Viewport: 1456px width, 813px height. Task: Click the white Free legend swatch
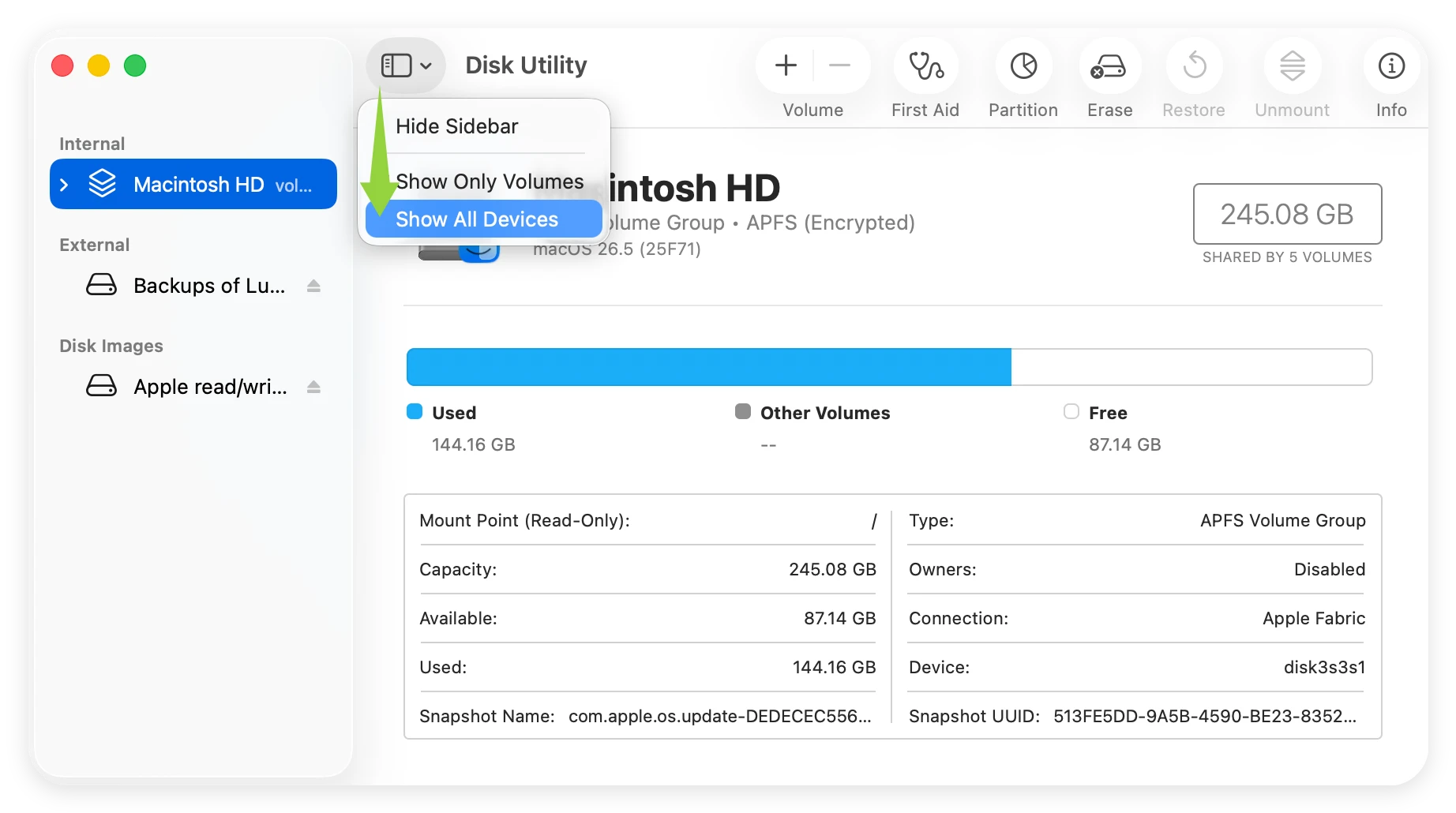pos(1071,411)
